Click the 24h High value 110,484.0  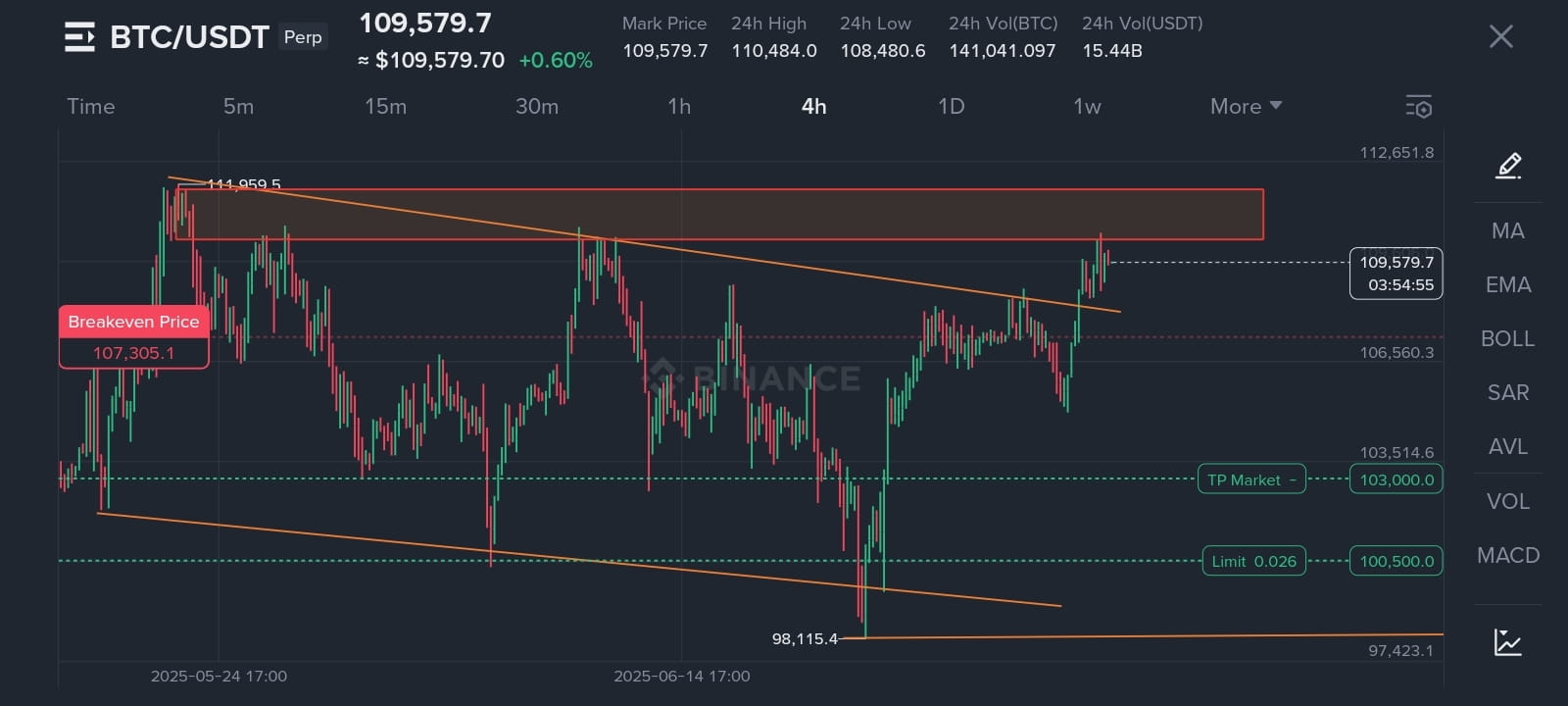coord(774,50)
